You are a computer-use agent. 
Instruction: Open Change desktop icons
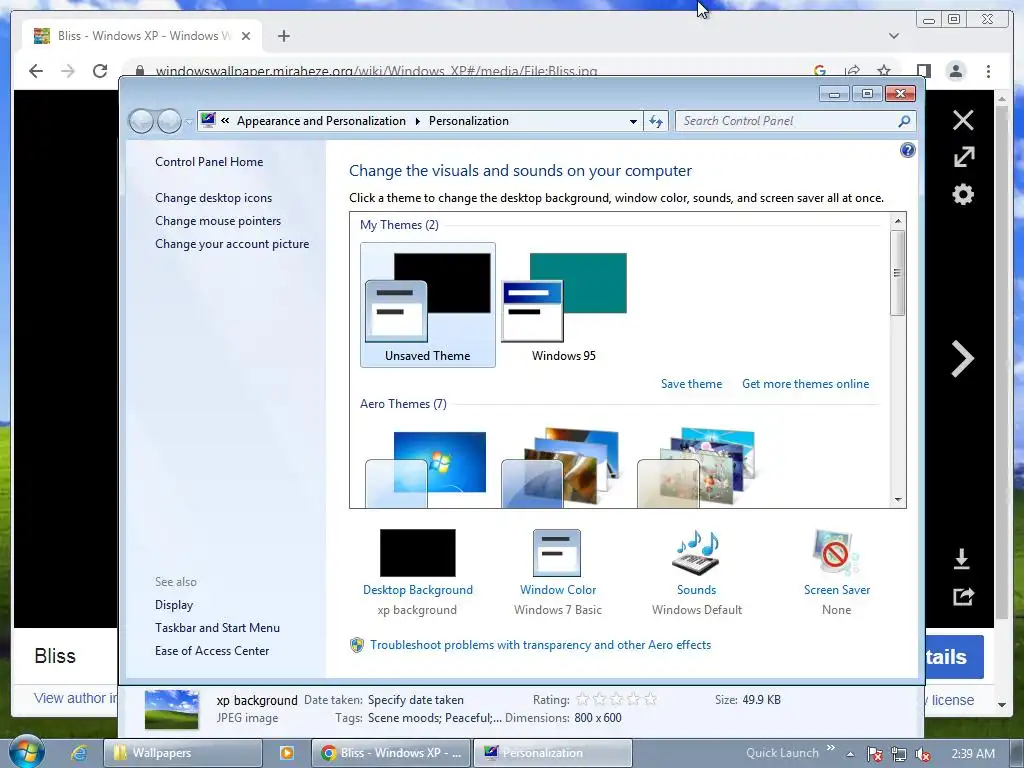point(214,198)
